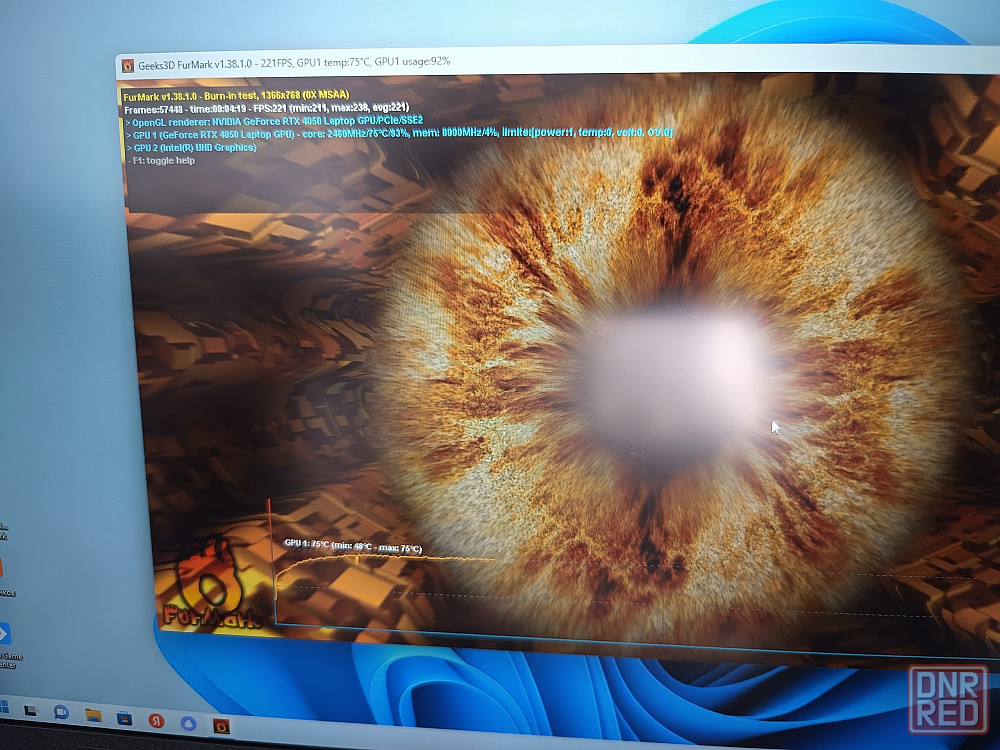Launch the Chat icon in the taskbar
The image size is (1000, 750).
click(x=61, y=712)
